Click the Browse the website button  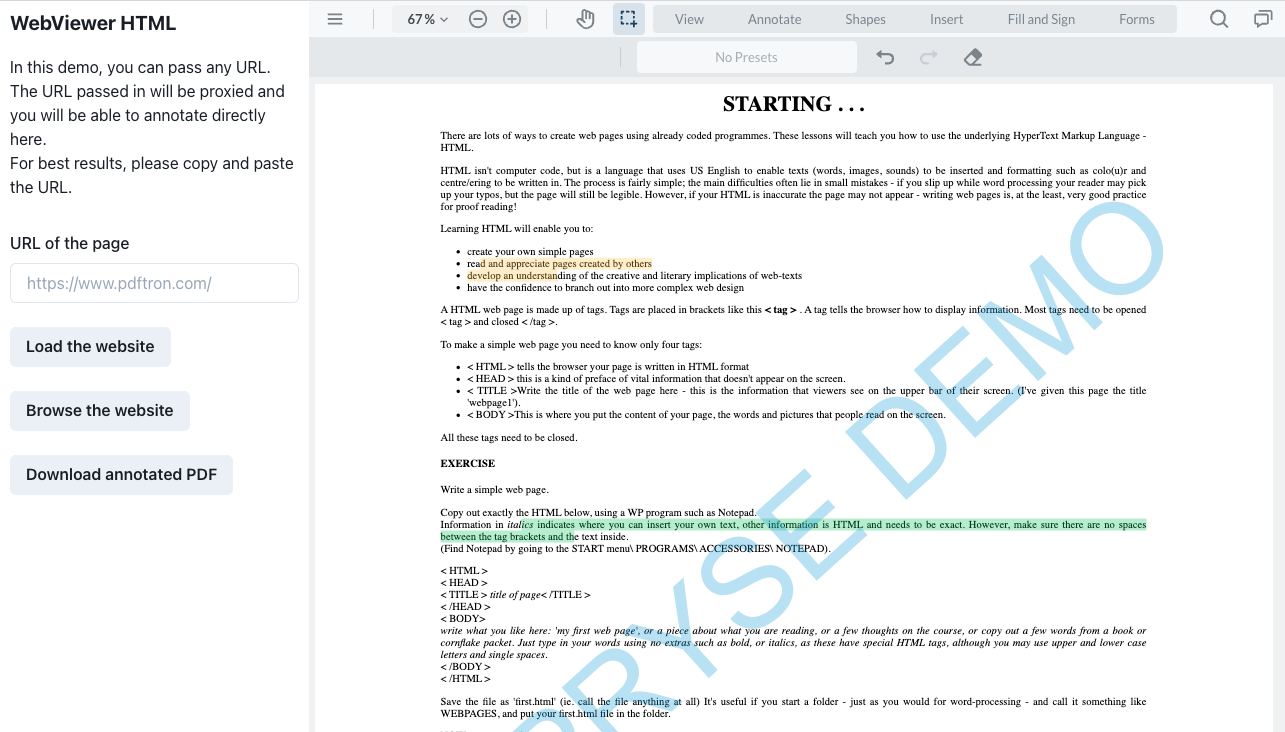[x=100, y=411]
